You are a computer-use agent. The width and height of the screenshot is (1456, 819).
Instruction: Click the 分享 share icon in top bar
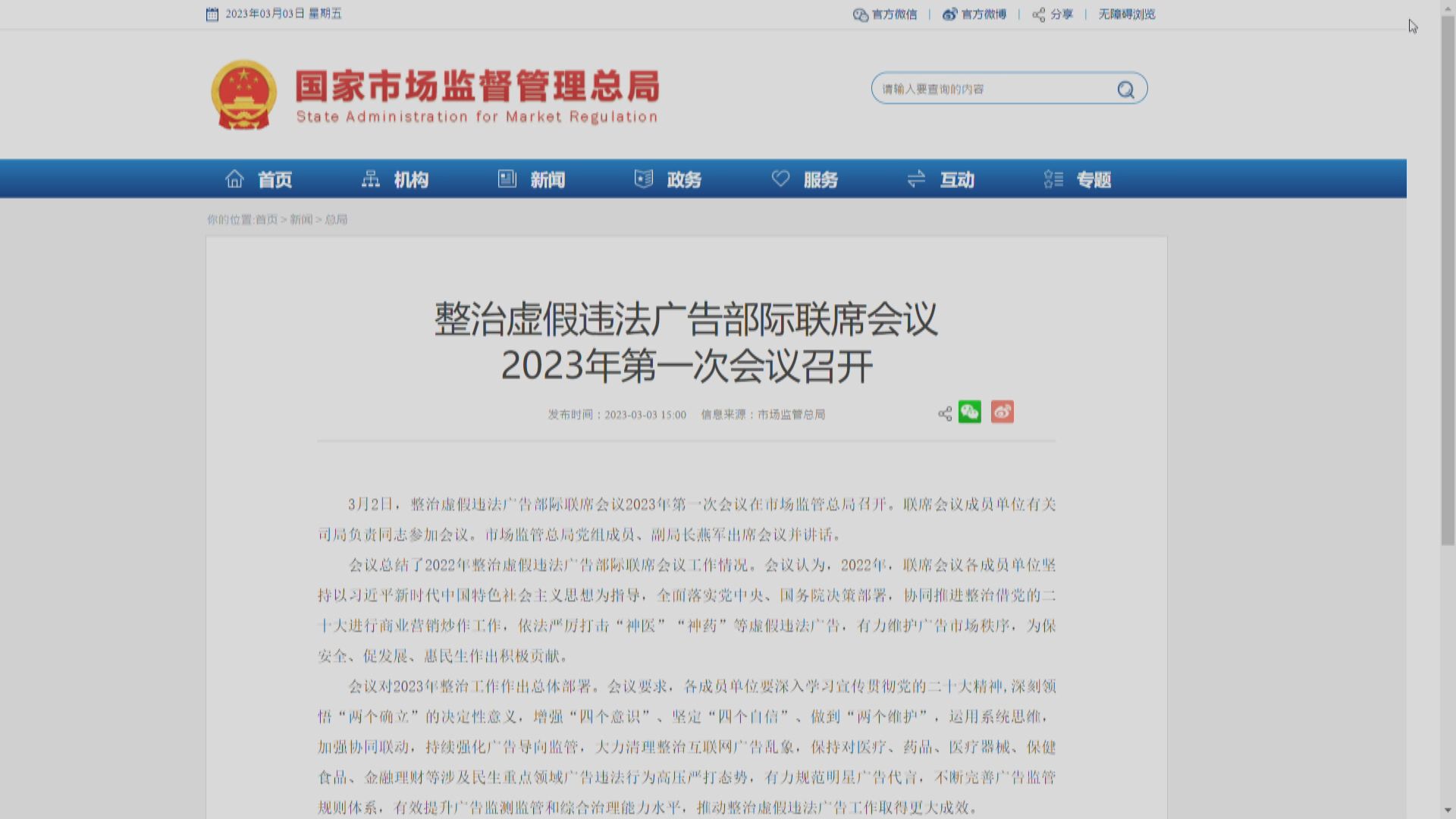pyautogui.click(x=1039, y=14)
